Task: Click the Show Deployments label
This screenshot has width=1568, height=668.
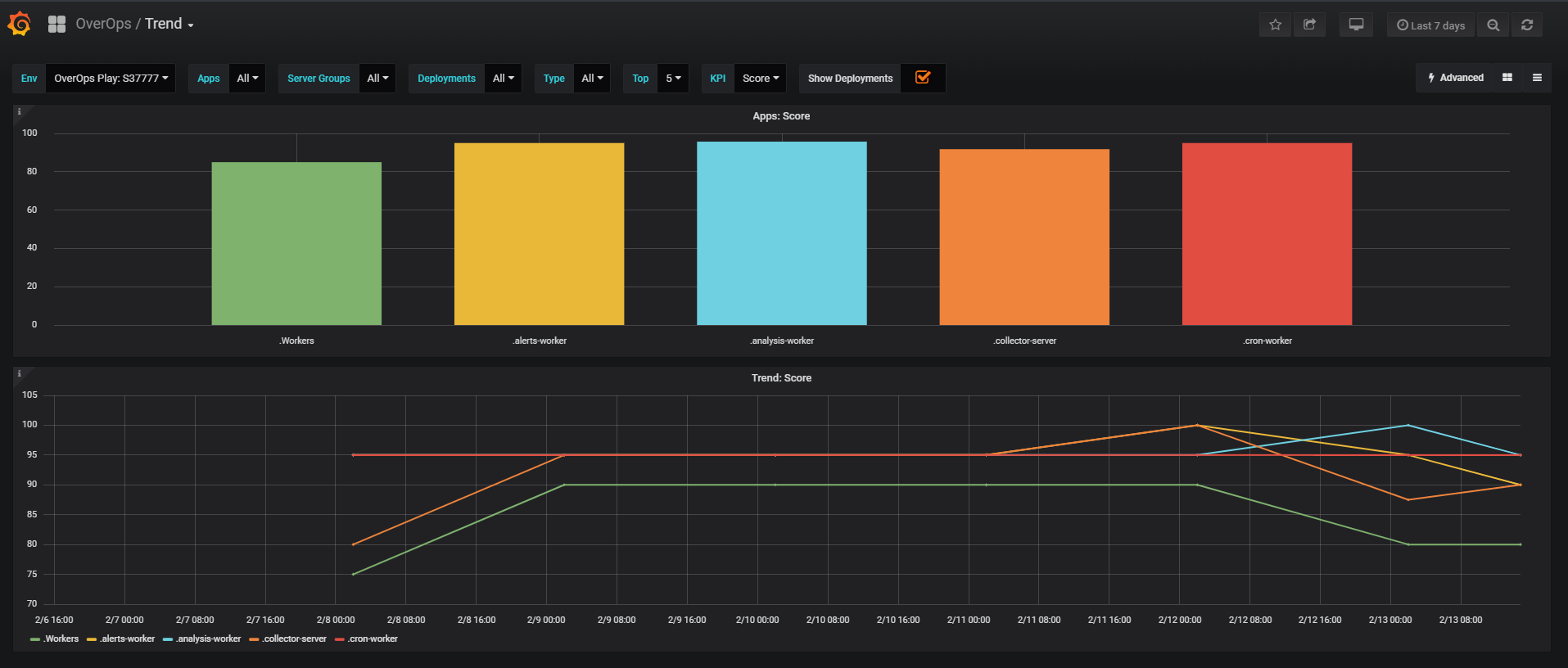Action: (x=850, y=79)
